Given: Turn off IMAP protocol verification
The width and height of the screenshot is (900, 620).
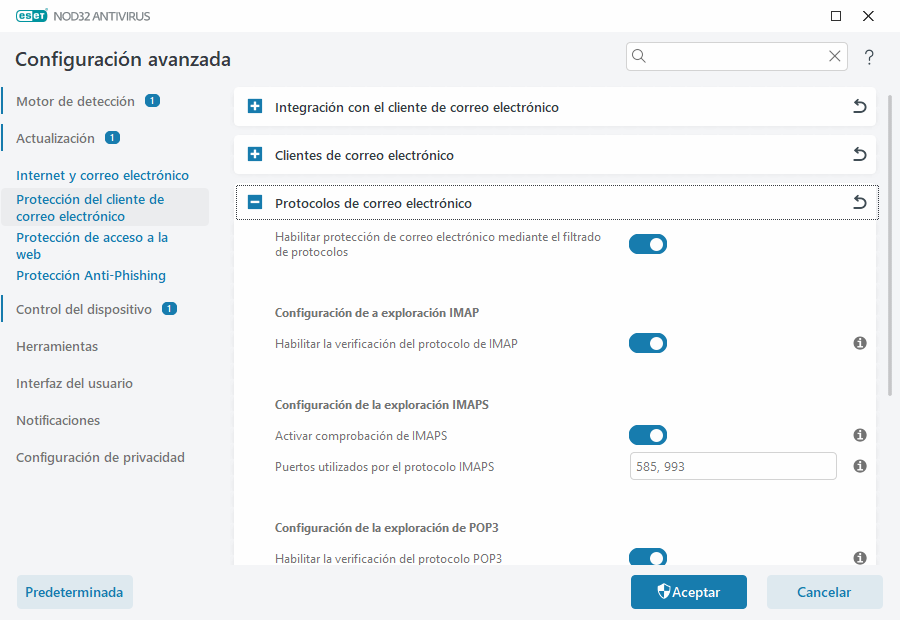Looking at the screenshot, I should (647, 343).
